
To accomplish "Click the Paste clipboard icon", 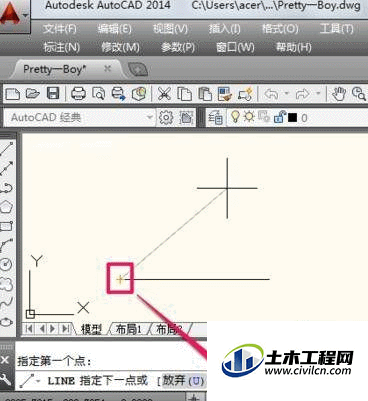I will (x=205, y=94).
